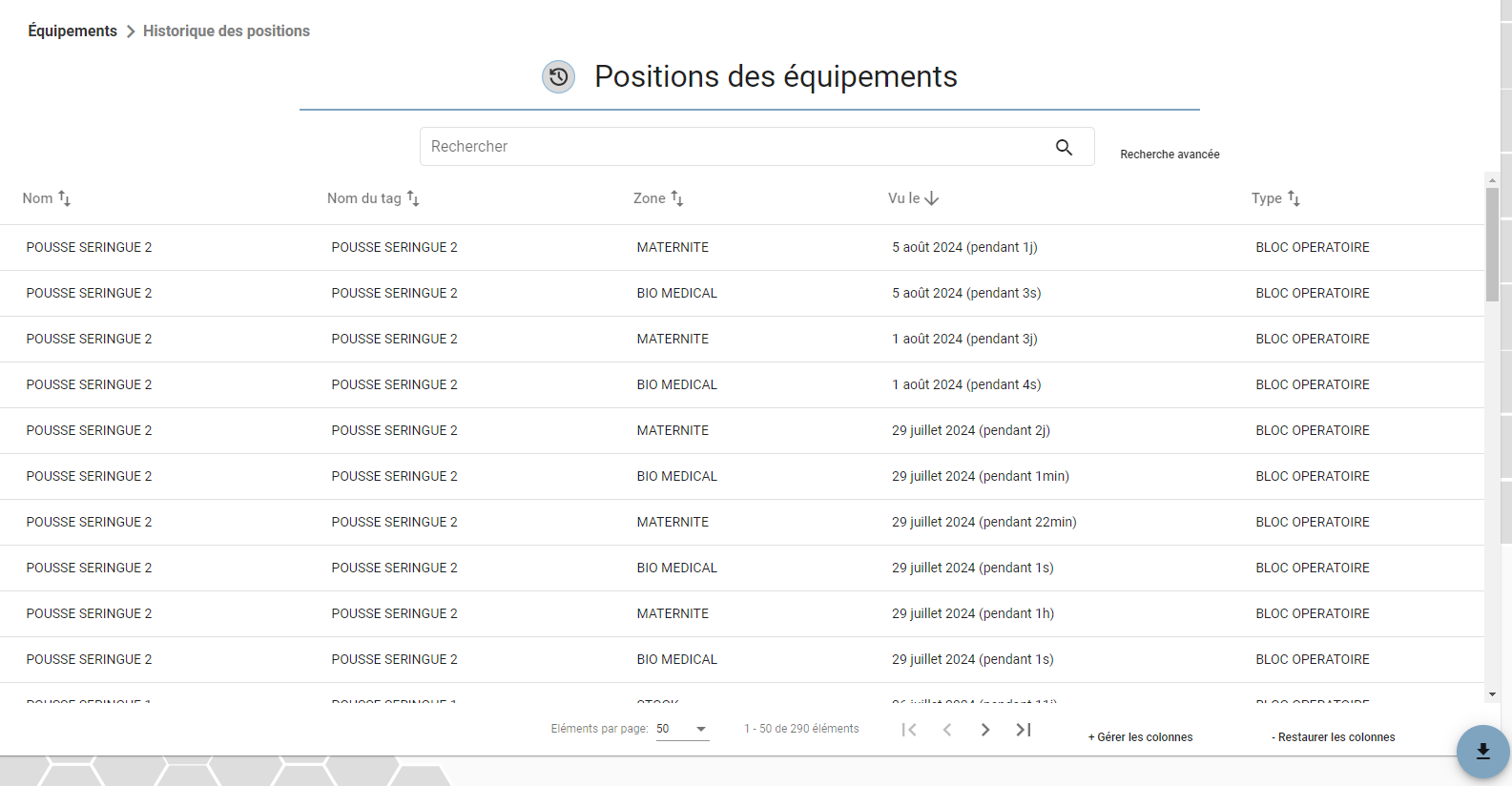This screenshot has height=786, width=1512.
Task: Click + Gérer les colonnes
Action: 1140,737
